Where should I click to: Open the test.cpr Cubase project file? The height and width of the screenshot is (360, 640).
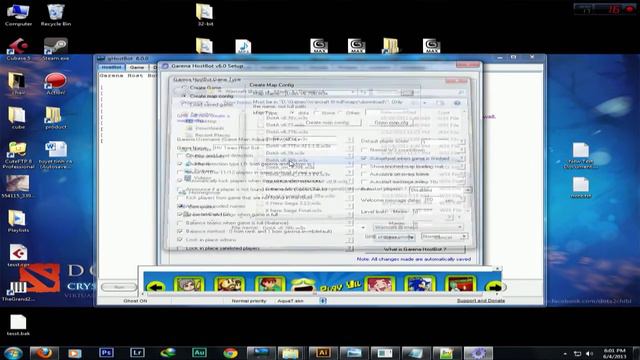[18, 256]
